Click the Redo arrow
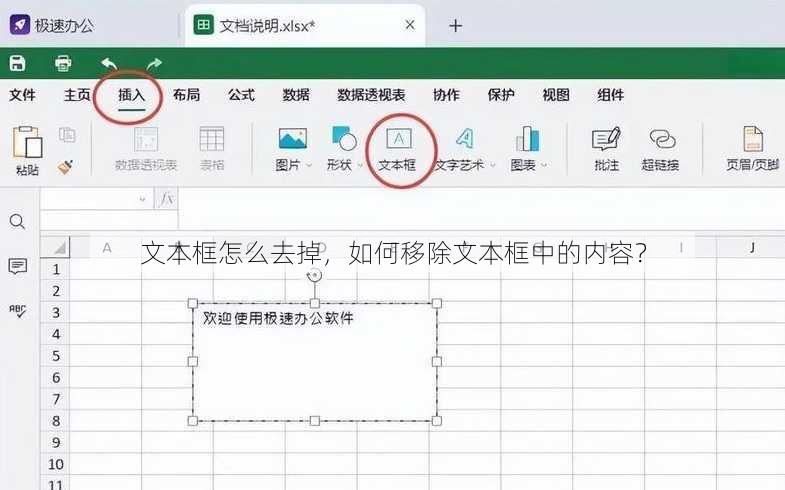This screenshot has height=490, width=785. pos(154,64)
